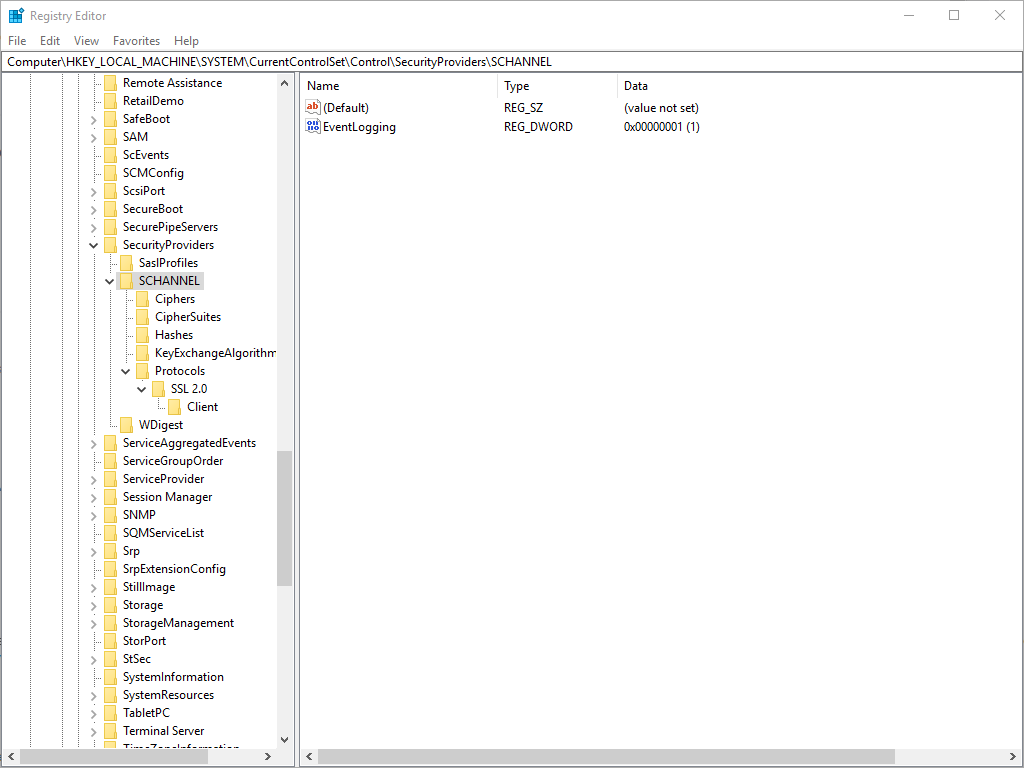Select the SCMConfig key

(153, 173)
